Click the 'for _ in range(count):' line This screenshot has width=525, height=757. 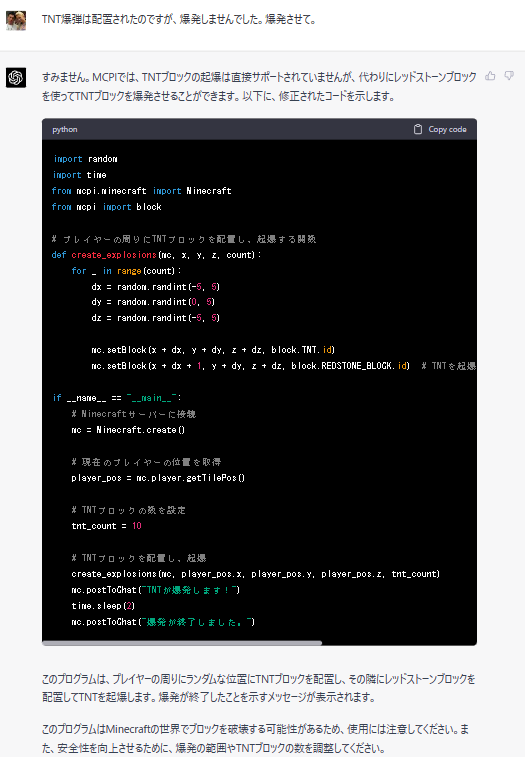coord(127,270)
